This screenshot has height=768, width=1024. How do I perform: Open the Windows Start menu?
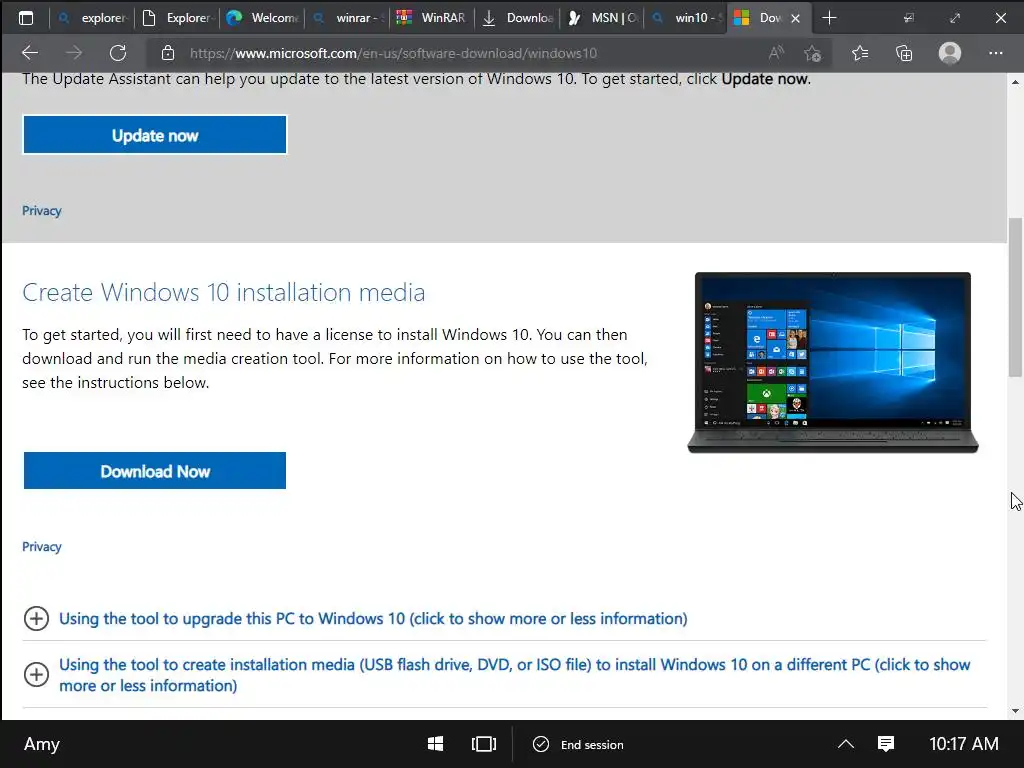pos(436,744)
